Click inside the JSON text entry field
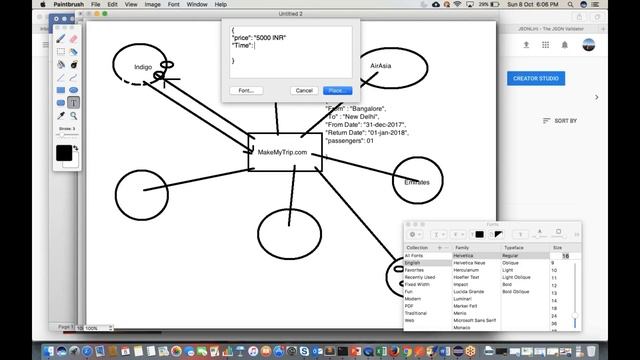Image resolution: width=640 pixels, height=360 pixels. point(291,52)
